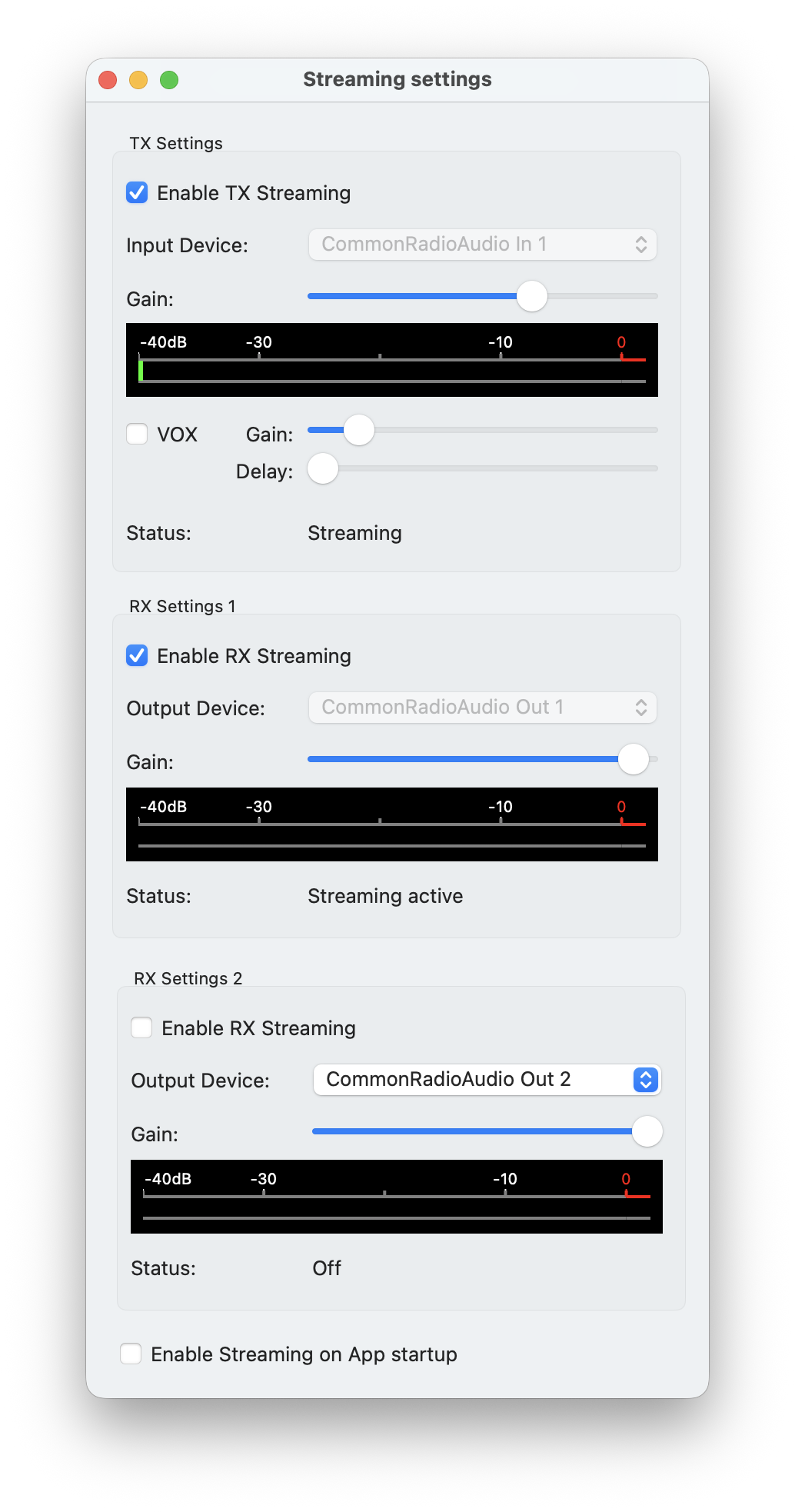Open the CommonRadioAudio In 1 input dropdown
This screenshot has width=795, height=1512.
tap(483, 245)
